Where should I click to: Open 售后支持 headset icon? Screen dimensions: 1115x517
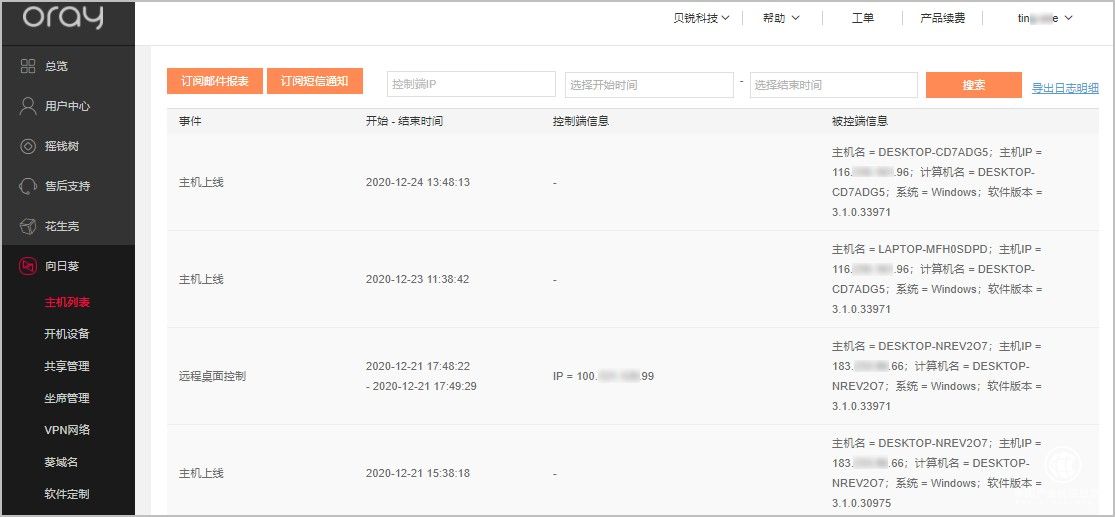pyautogui.click(x=28, y=186)
